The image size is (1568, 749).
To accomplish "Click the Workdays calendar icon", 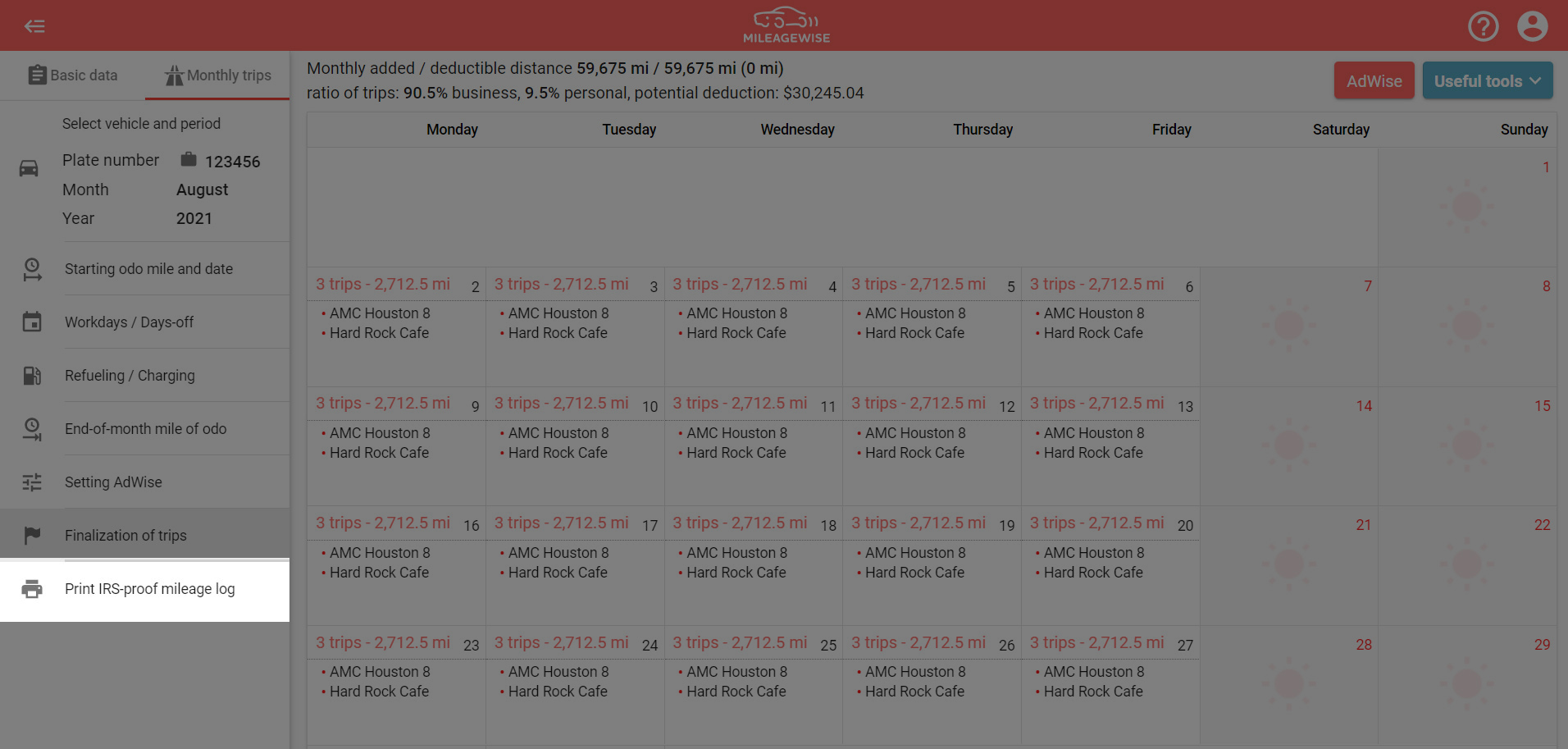I will (32, 322).
